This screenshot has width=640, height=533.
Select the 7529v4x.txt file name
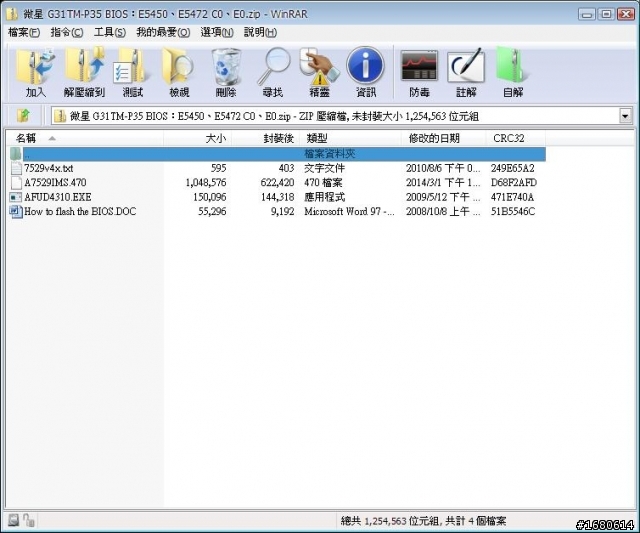point(49,168)
